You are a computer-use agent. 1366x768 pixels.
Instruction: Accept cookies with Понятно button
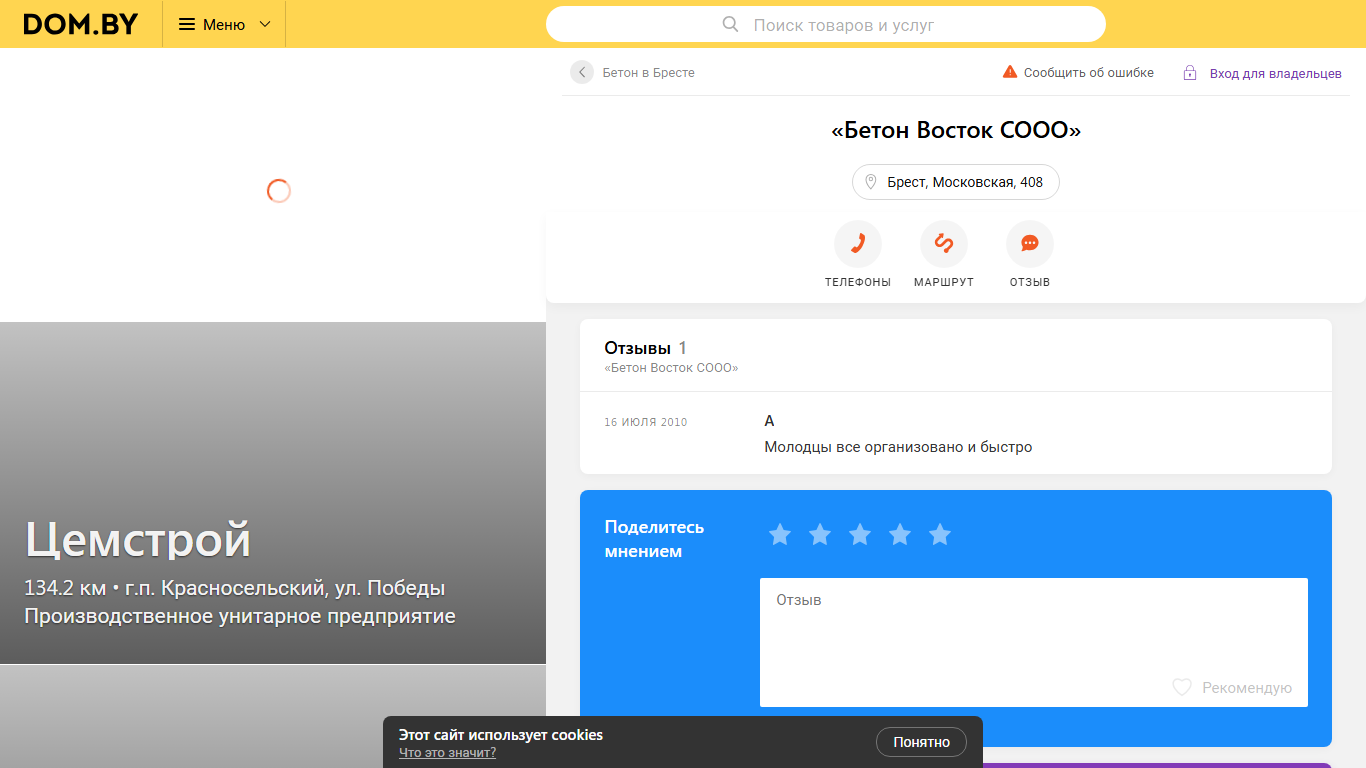coord(922,742)
